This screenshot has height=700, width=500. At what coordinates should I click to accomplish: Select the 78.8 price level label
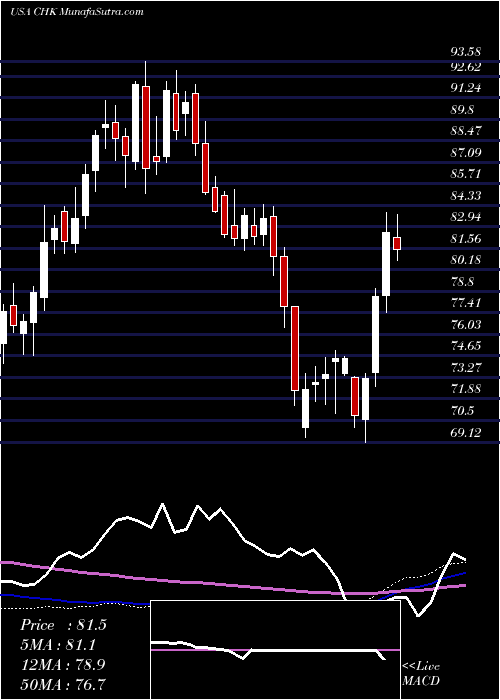(462, 282)
